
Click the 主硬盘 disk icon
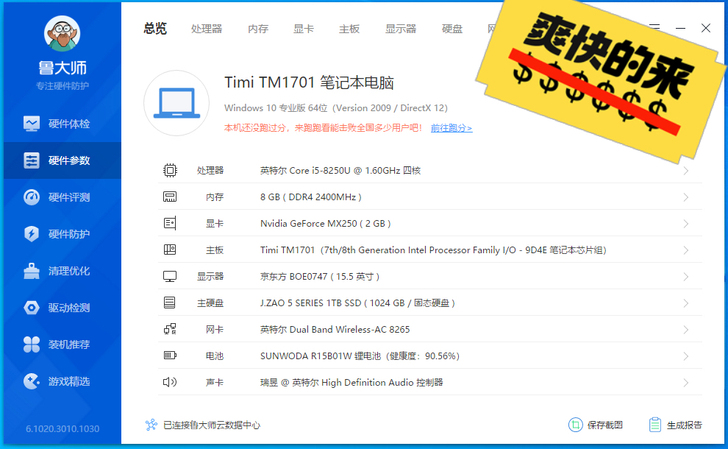pyautogui.click(x=170, y=303)
